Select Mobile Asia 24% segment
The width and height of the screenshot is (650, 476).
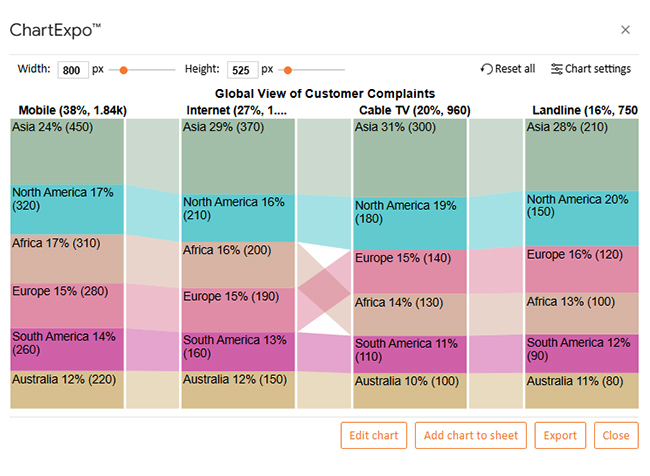coord(67,151)
